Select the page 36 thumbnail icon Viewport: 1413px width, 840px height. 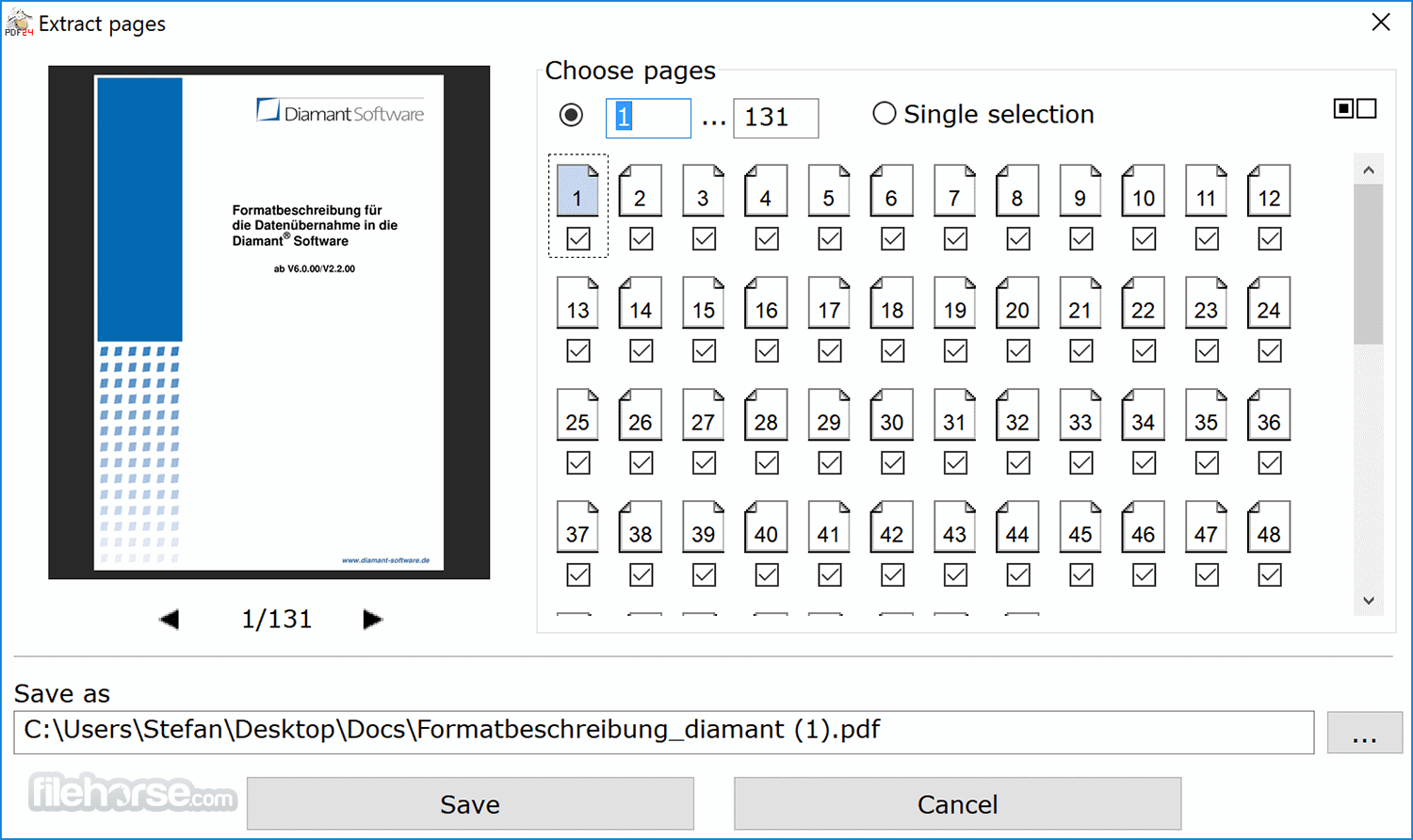point(1269,414)
